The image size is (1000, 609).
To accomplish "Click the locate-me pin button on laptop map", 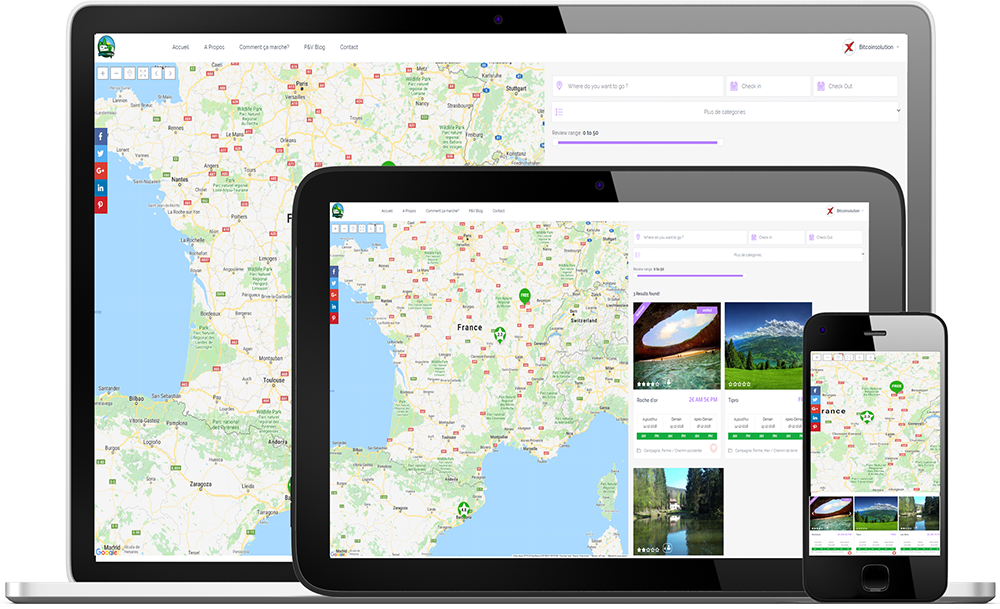I will pos(129,73).
